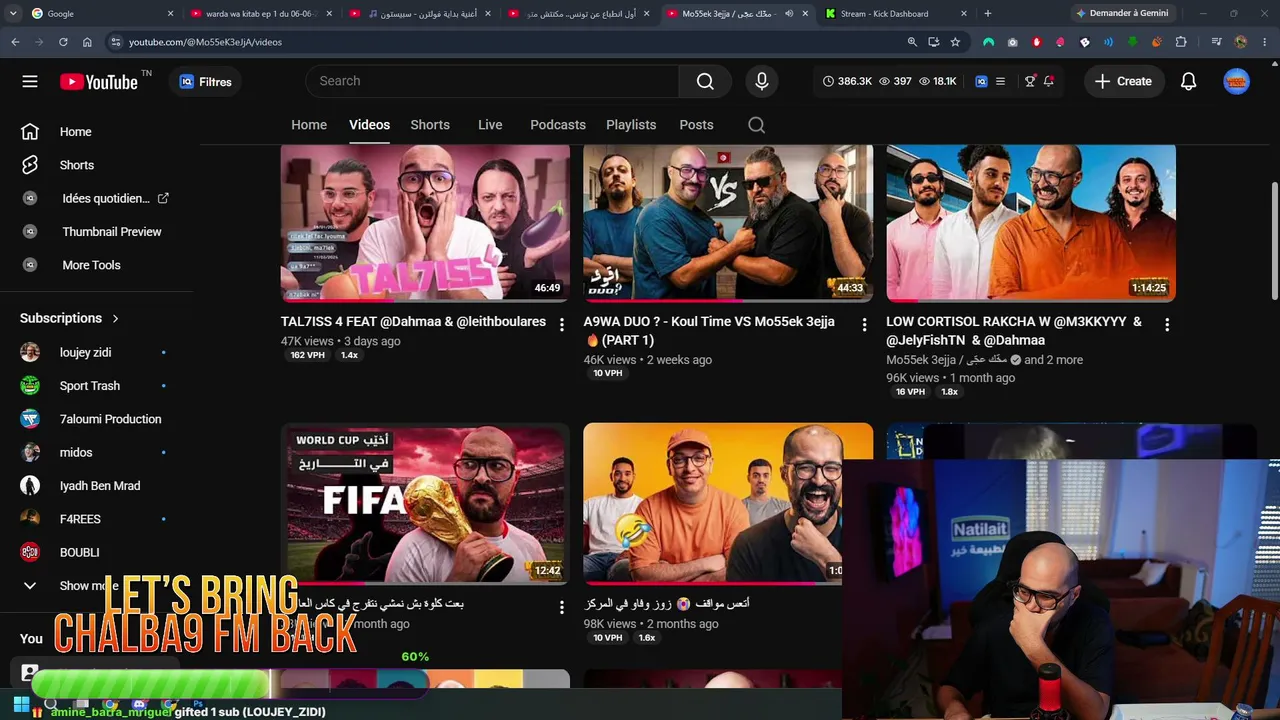The image size is (1280, 720).
Task: Open Sport Trash subscription channel
Action: tap(92, 386)
